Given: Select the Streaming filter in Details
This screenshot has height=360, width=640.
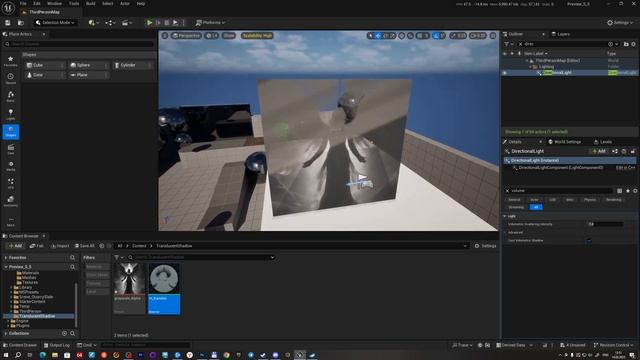Looking at the screenshot, I should [x=516, y=207].
